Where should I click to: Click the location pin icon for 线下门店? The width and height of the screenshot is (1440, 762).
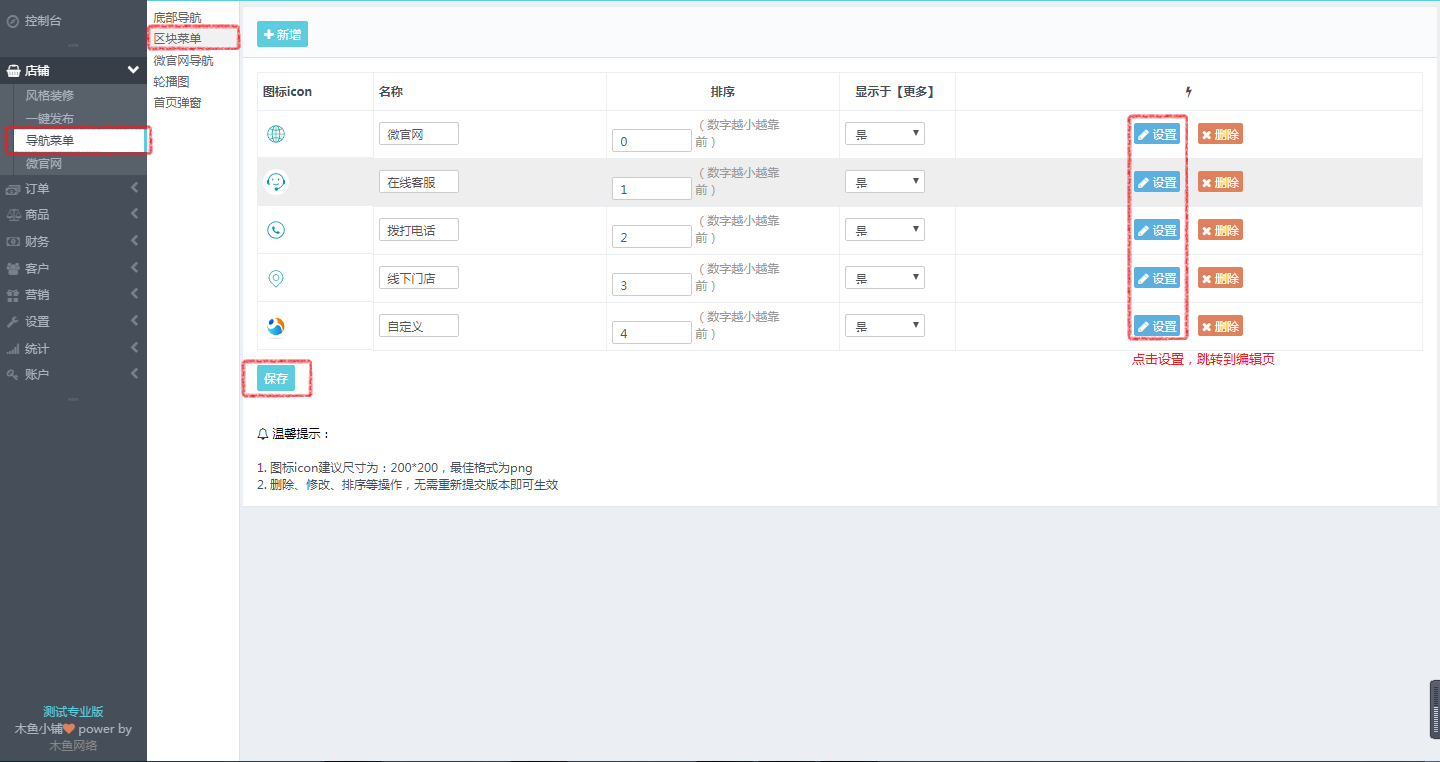pos(276,278)
